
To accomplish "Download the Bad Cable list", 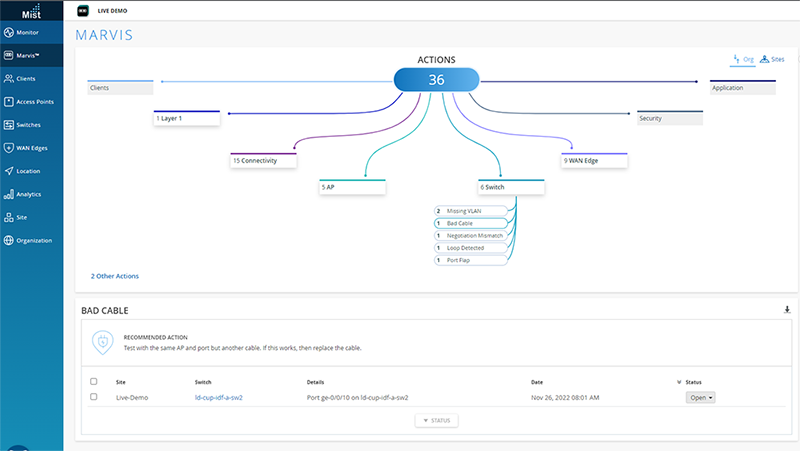I will coord(787,310).
